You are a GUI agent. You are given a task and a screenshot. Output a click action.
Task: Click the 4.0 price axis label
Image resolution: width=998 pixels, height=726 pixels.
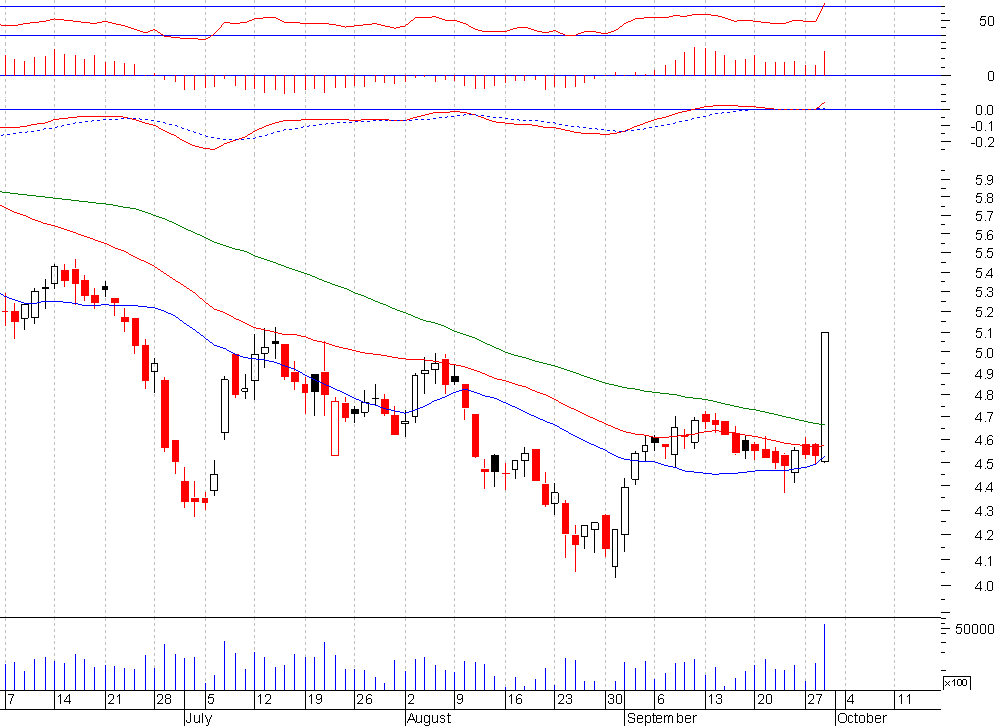(984, 586)
